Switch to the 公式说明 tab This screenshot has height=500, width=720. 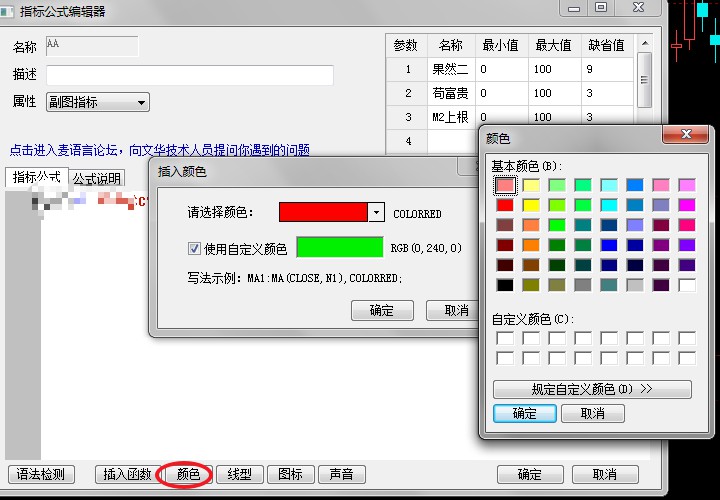pyautogui.click(x=97, y=179)
